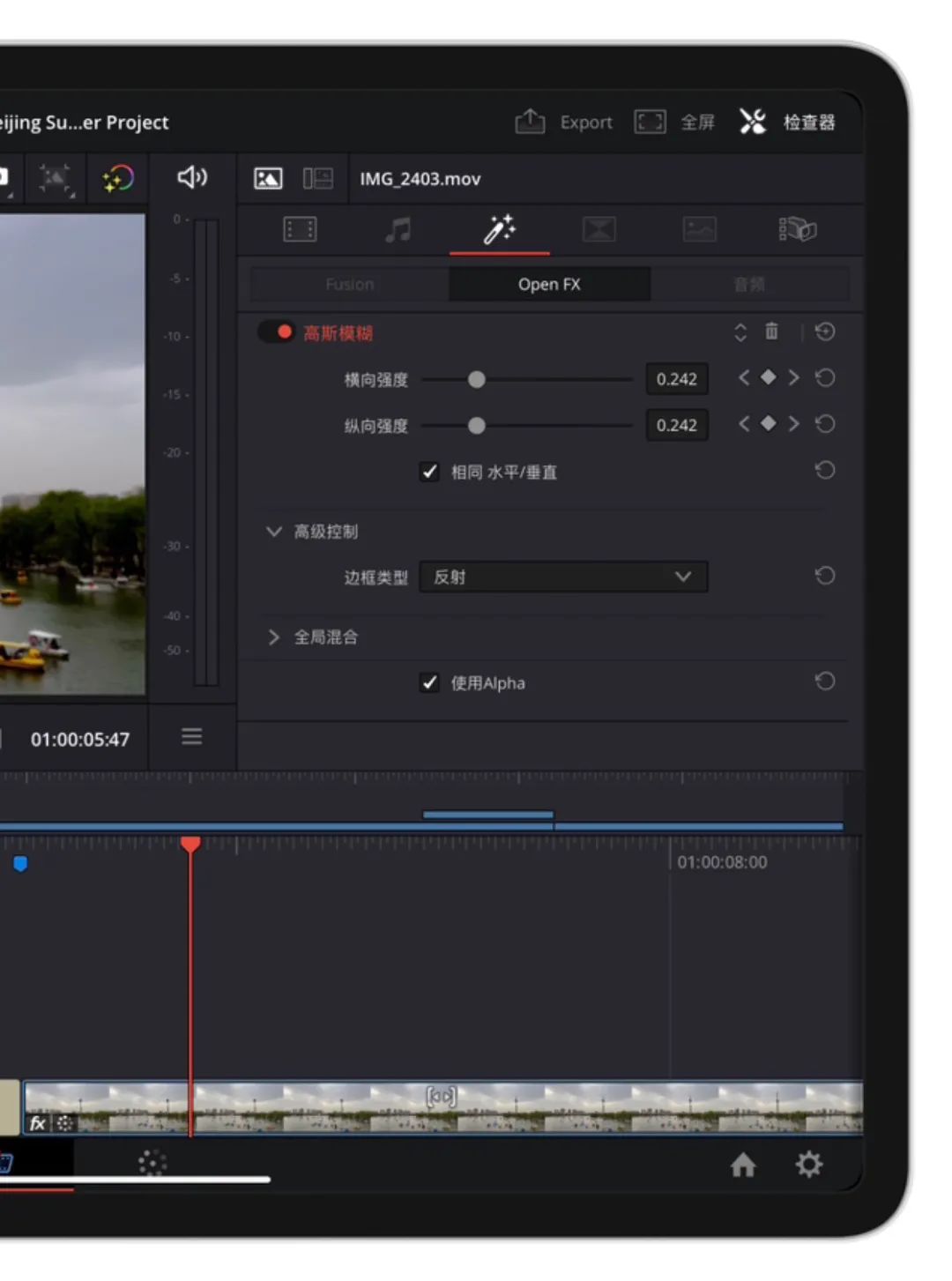Image resolution: width=952 pixels, height=1281 pixels.
Task: Reset the 使用Alpha setting
Action: click(825, 681)
